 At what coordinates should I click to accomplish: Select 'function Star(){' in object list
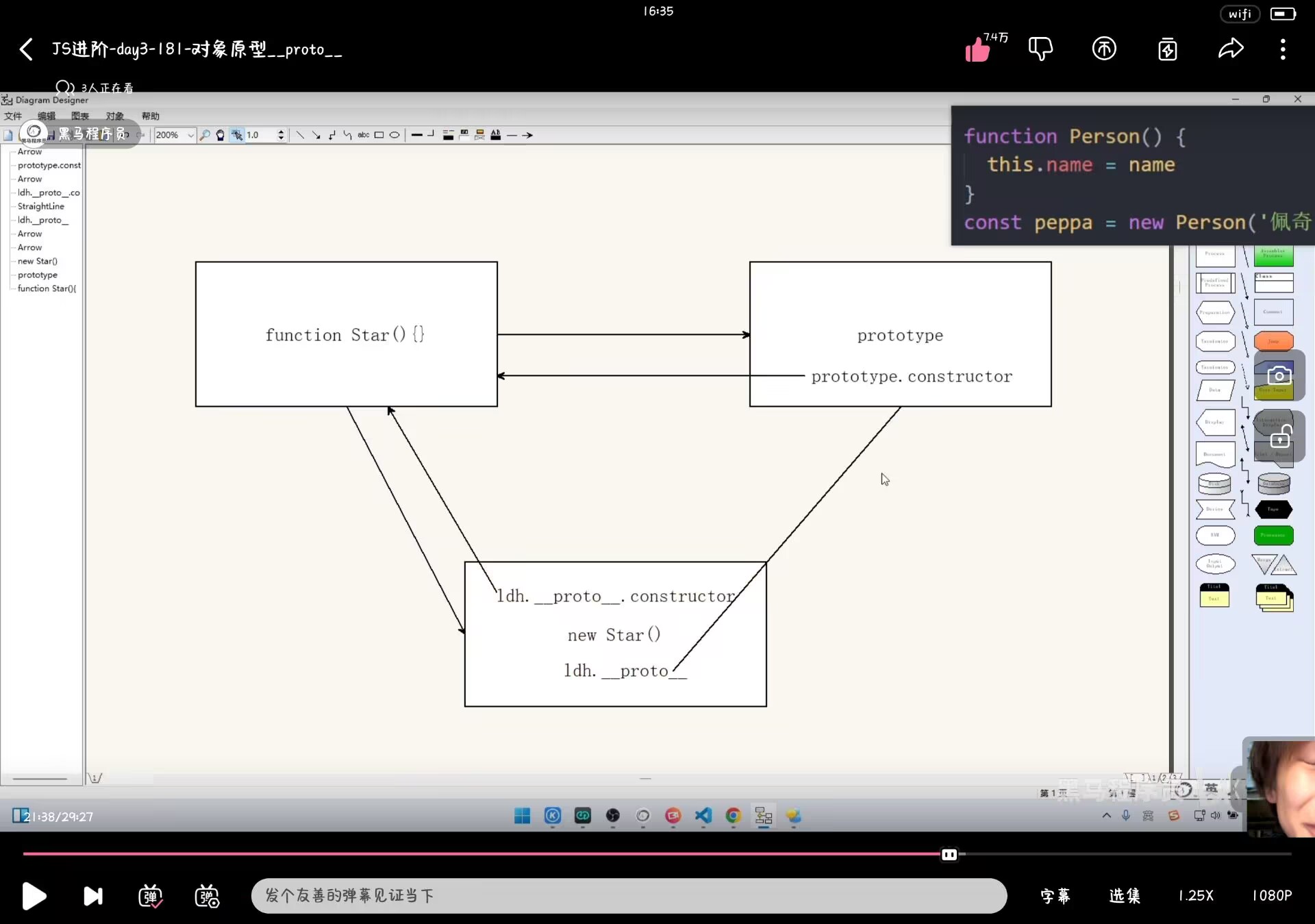(x=47, y=288)
